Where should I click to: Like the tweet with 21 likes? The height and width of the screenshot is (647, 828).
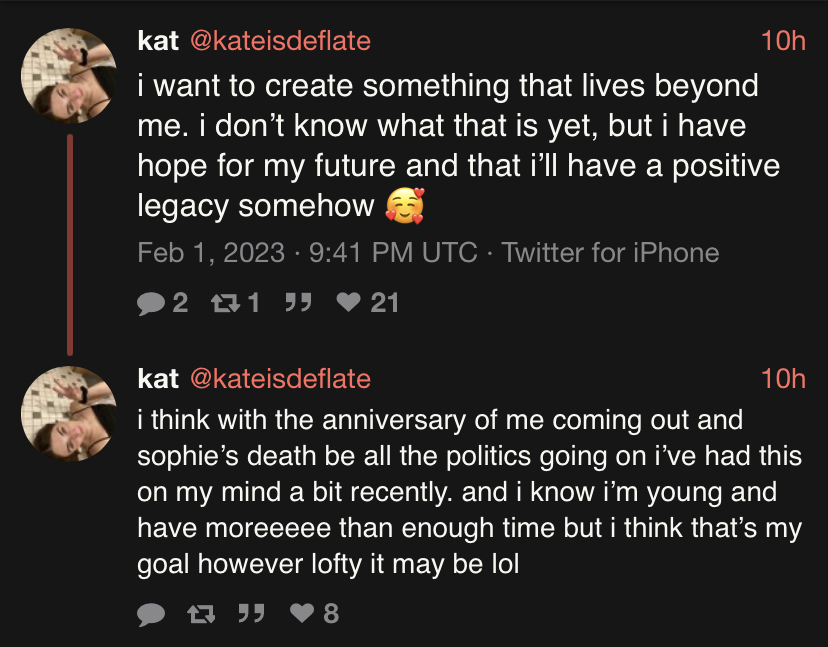click(349, 302)
